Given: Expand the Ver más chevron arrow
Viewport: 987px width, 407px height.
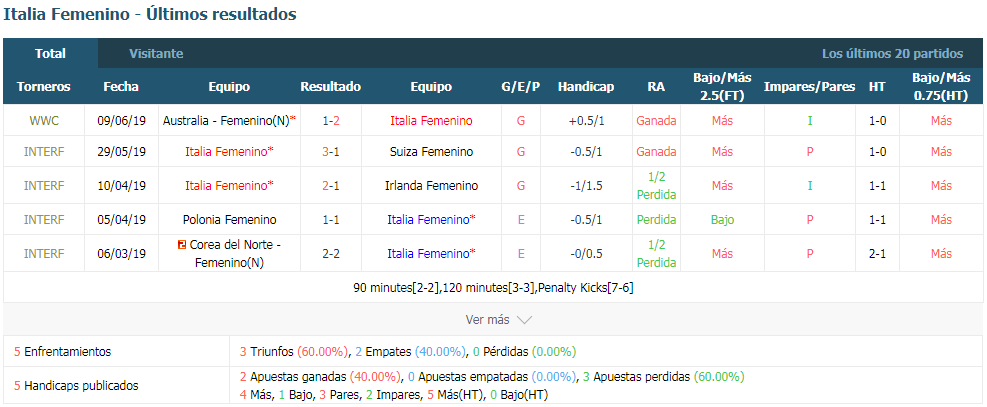Looking at the screenshot, I should pos(524,320).
